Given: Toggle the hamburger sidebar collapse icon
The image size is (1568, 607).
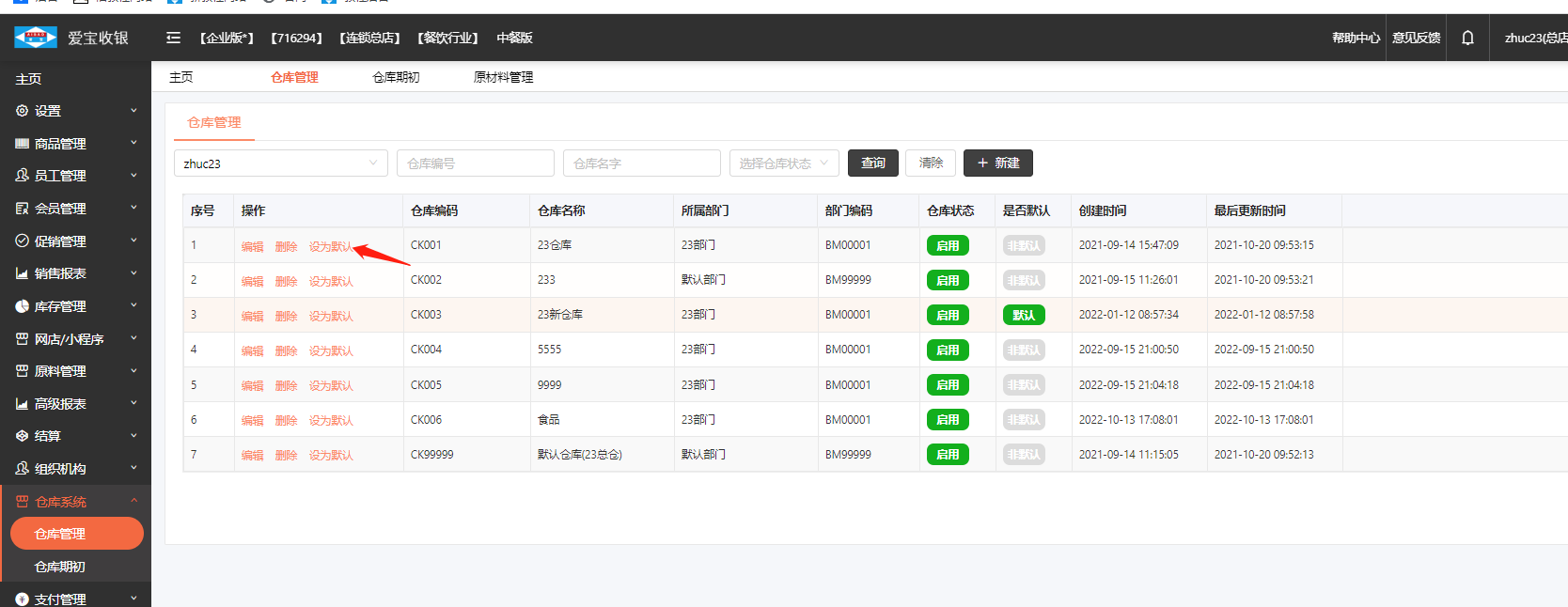Looking at the screenshot, I should click(x=173, y=38).
